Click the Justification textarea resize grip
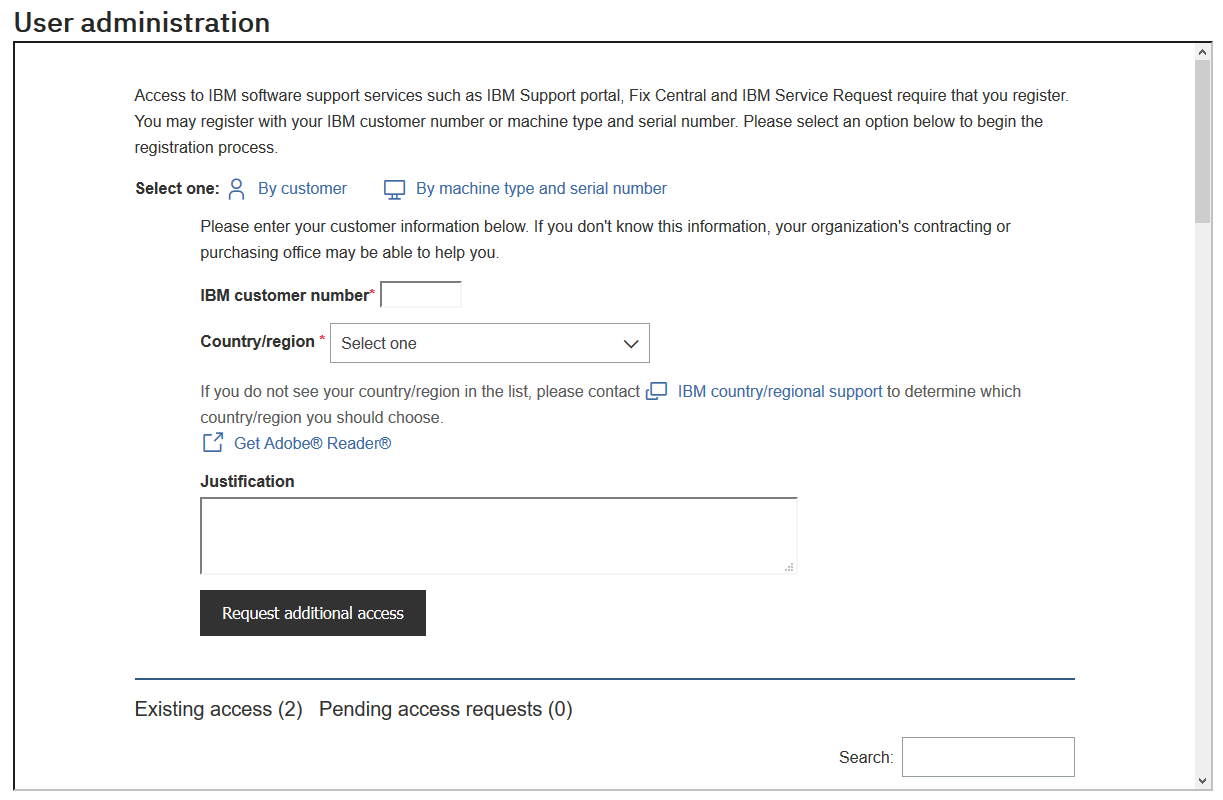 [x=789, y=567]
